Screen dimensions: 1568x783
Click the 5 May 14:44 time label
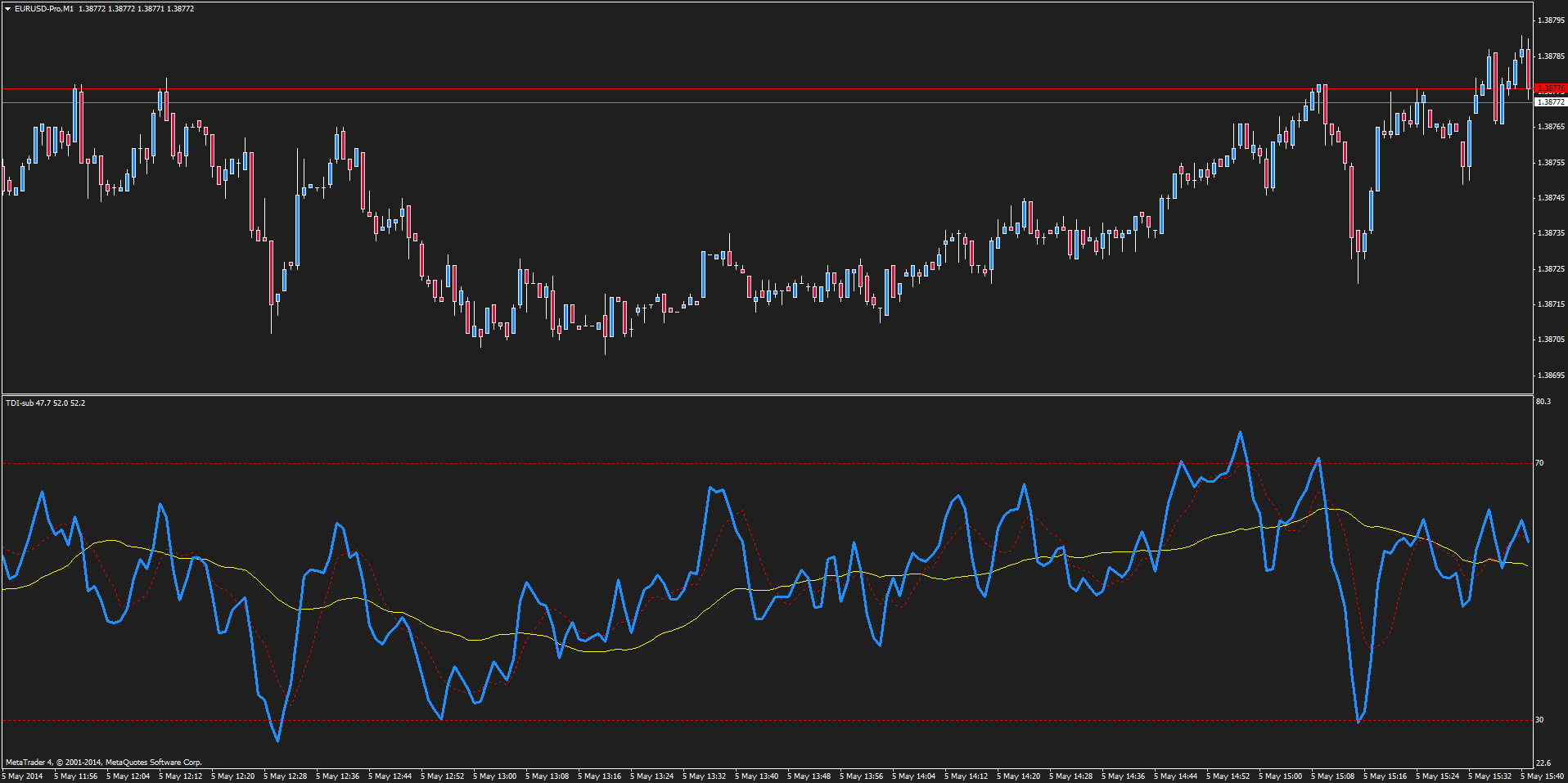pyautogui.click(x=1175, y=776)
